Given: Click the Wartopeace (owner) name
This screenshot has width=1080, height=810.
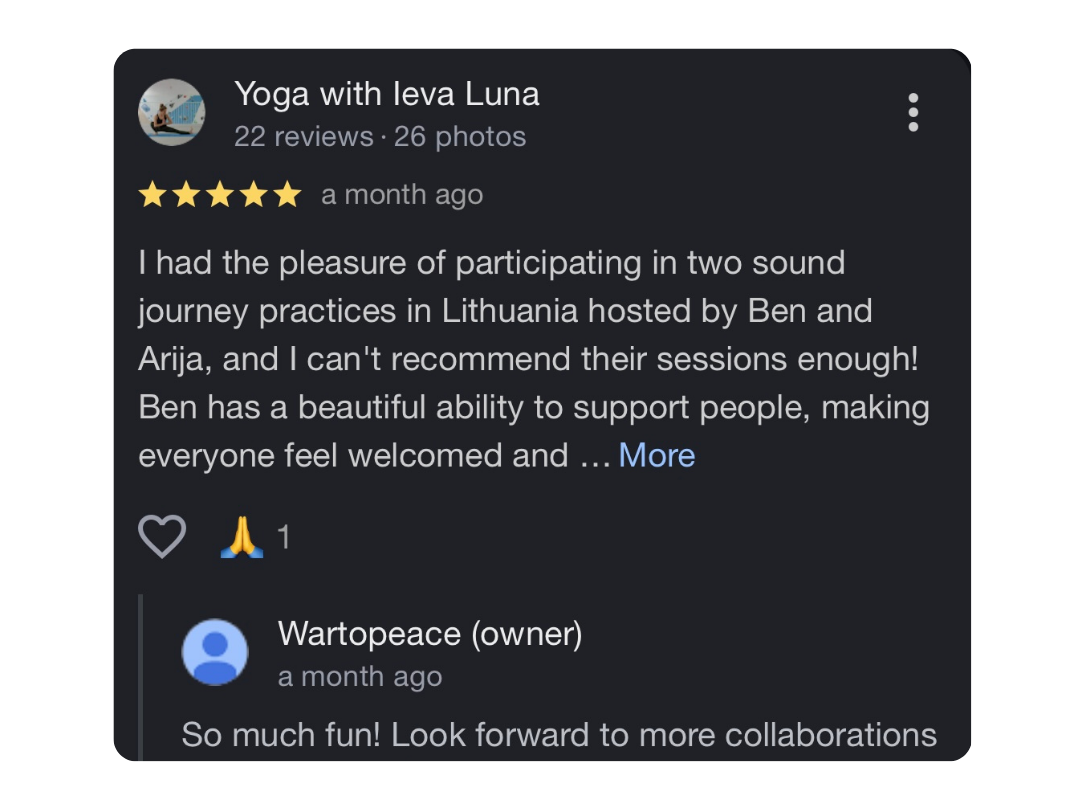Looking at the screenshot, I should pyautogui.click(x=430, y=634).
